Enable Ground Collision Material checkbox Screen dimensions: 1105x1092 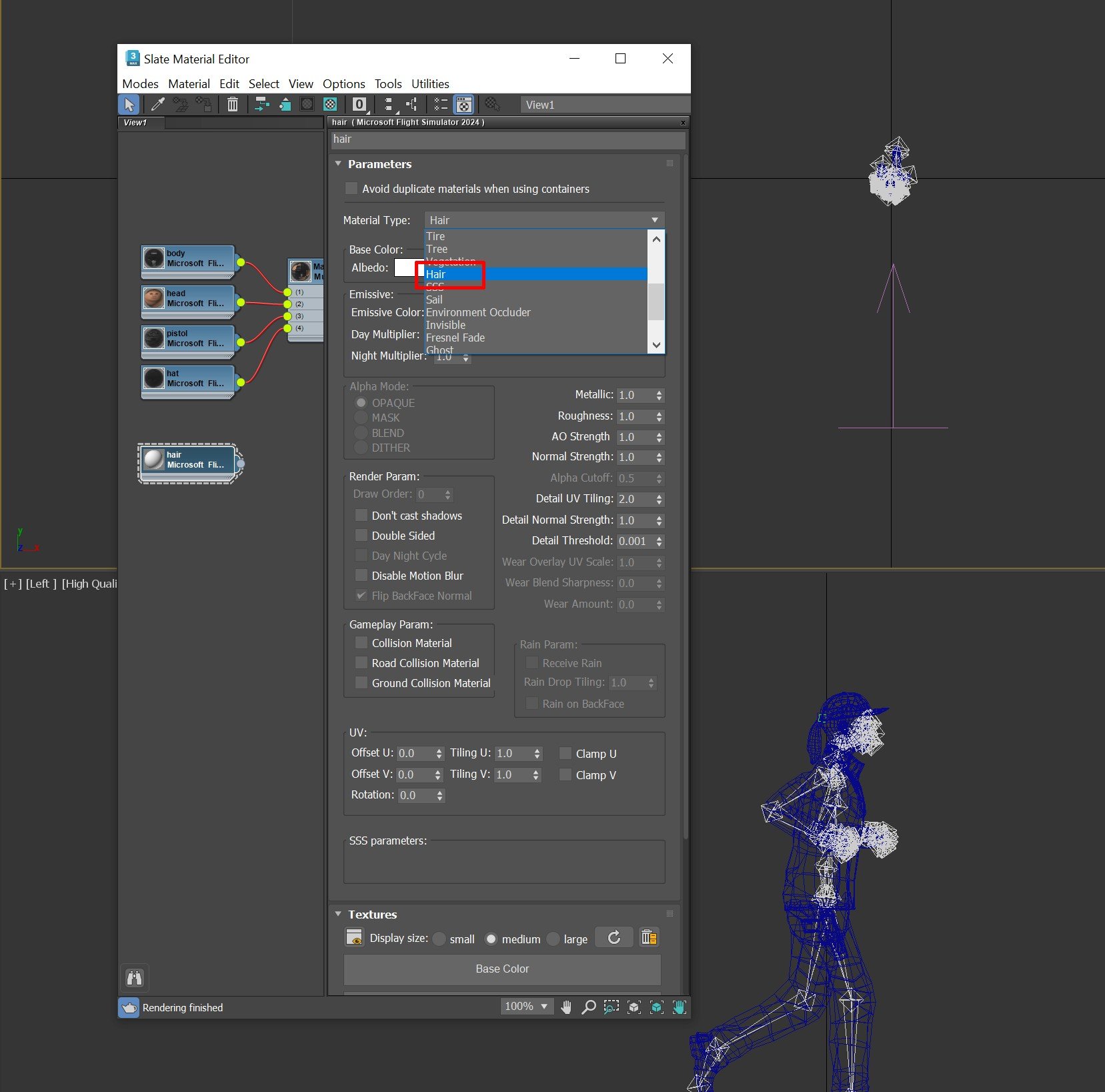[361, 683]
